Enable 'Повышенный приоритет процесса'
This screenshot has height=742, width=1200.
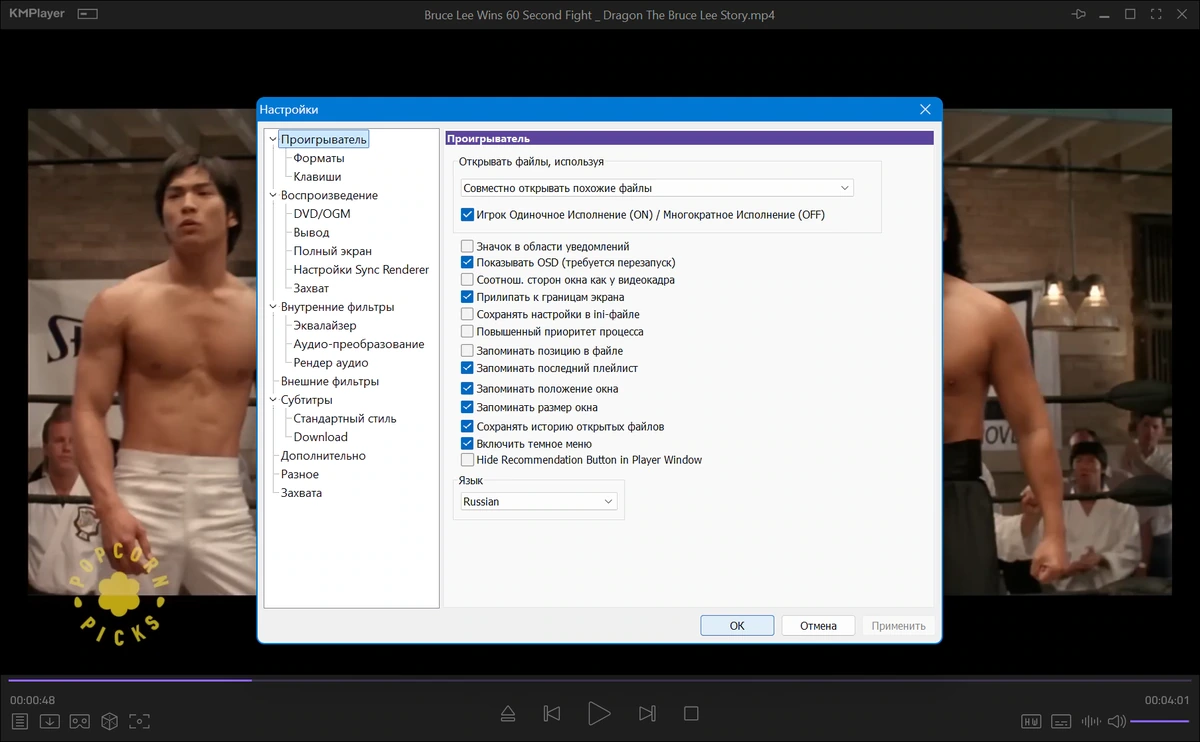pos(467,331)
